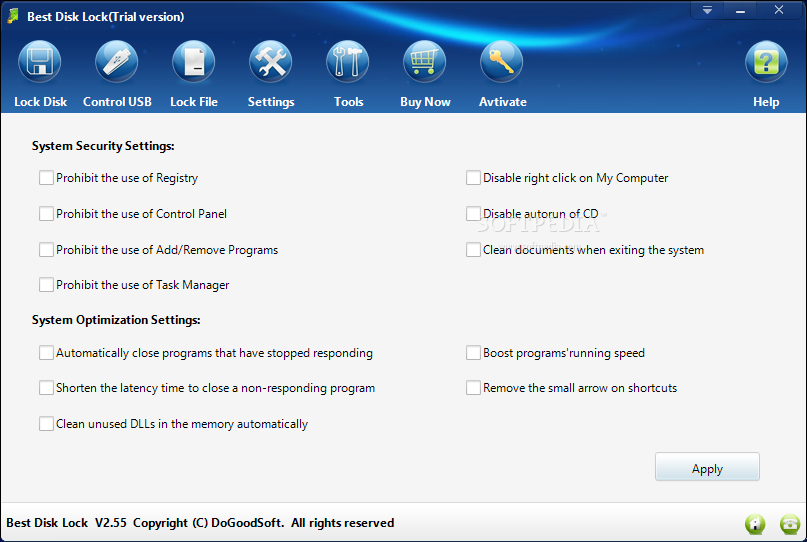Click the Best Disk Lock V2.55 copyright text
Screen dimensions: 807x542
[x=200, y=523]
